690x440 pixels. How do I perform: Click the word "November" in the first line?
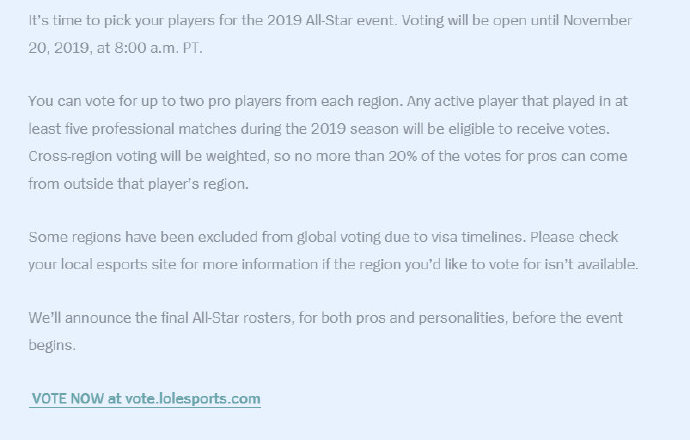[x=598, y=21]
